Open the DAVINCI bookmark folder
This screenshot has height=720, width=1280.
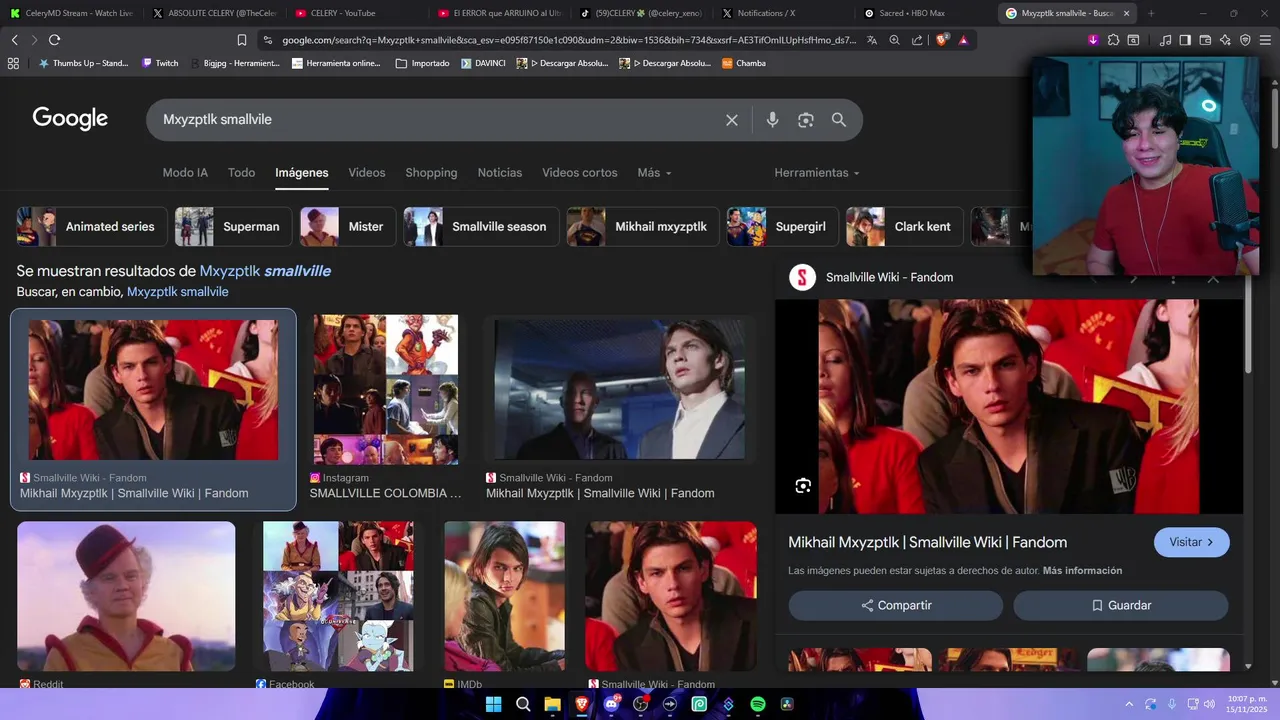483,63
